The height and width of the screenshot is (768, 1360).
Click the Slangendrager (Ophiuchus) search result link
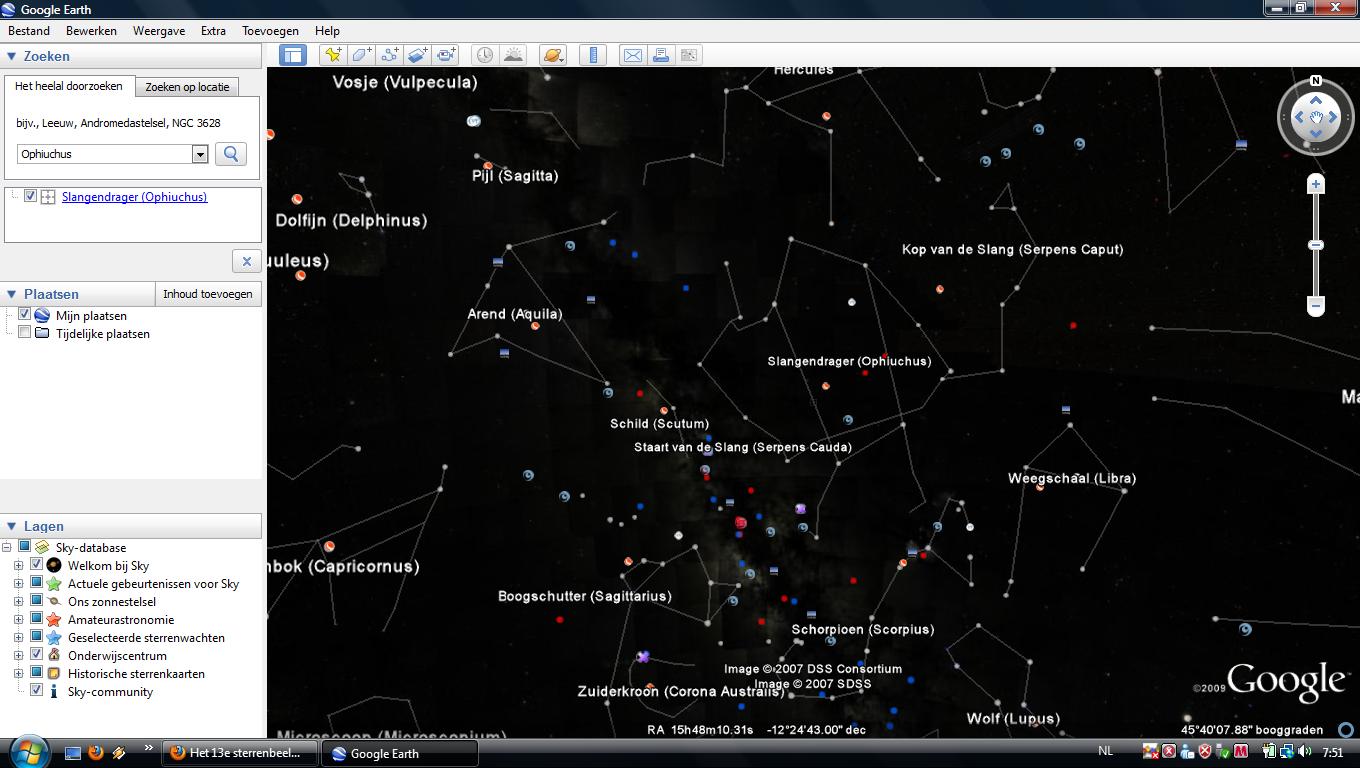tap(134, 197)
